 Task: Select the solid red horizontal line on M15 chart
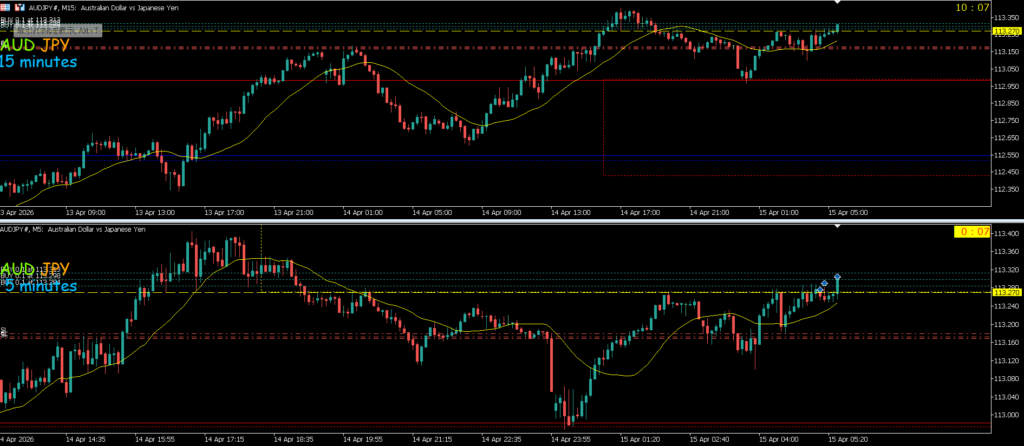tap(300, 81)
